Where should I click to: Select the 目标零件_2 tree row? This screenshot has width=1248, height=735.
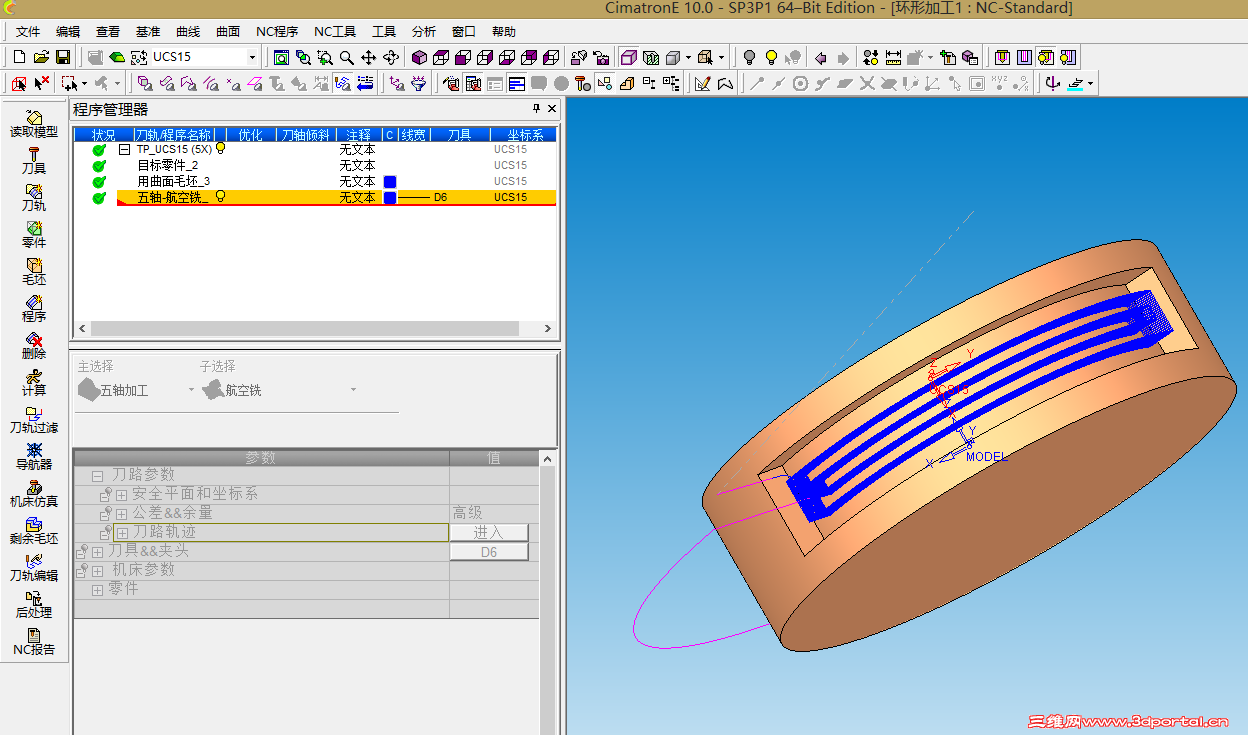point(168,165)
